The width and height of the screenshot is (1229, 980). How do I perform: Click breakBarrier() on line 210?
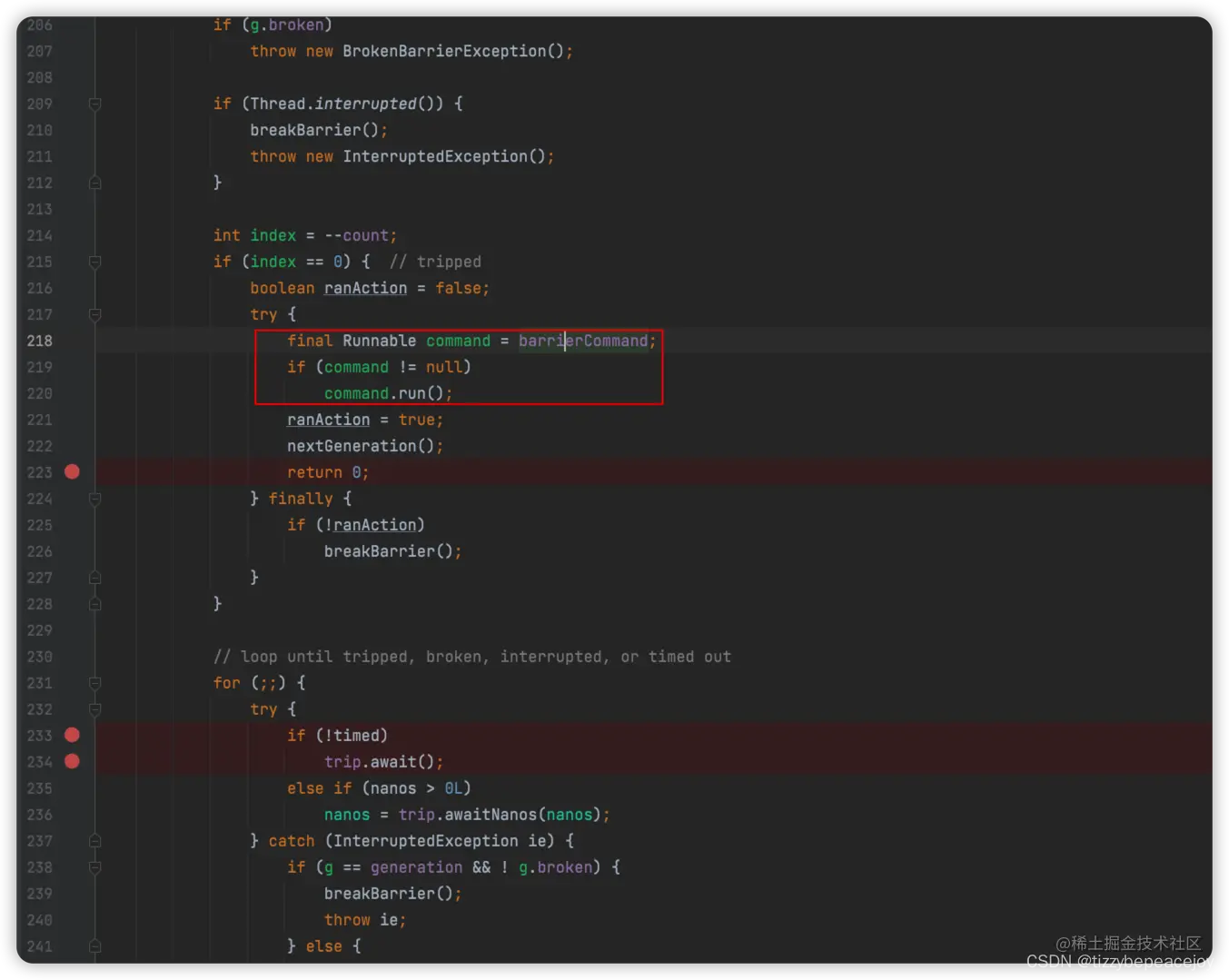coord(314,130)
